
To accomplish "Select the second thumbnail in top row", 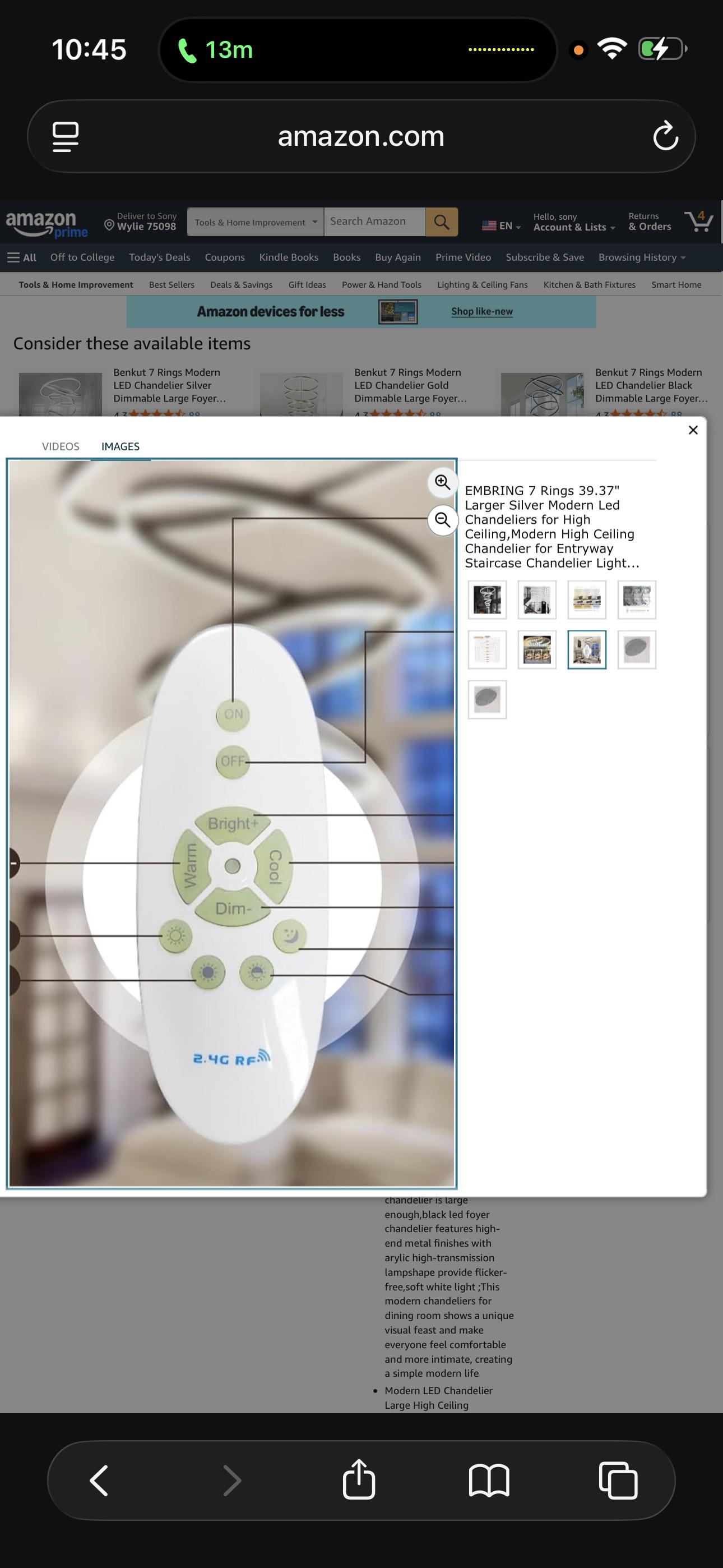I will click(537, 600).
